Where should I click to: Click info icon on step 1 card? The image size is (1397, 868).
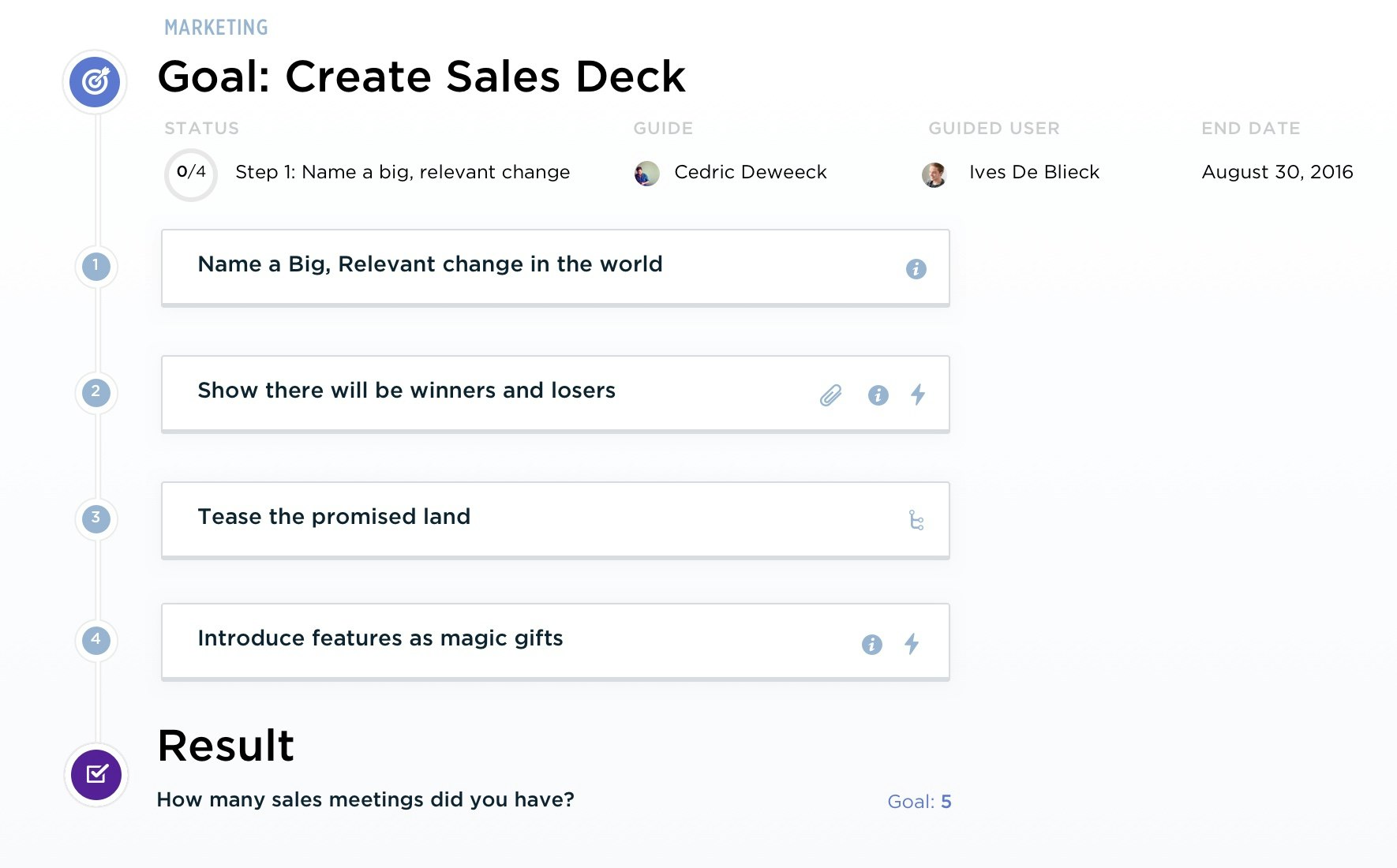point(916,269)
